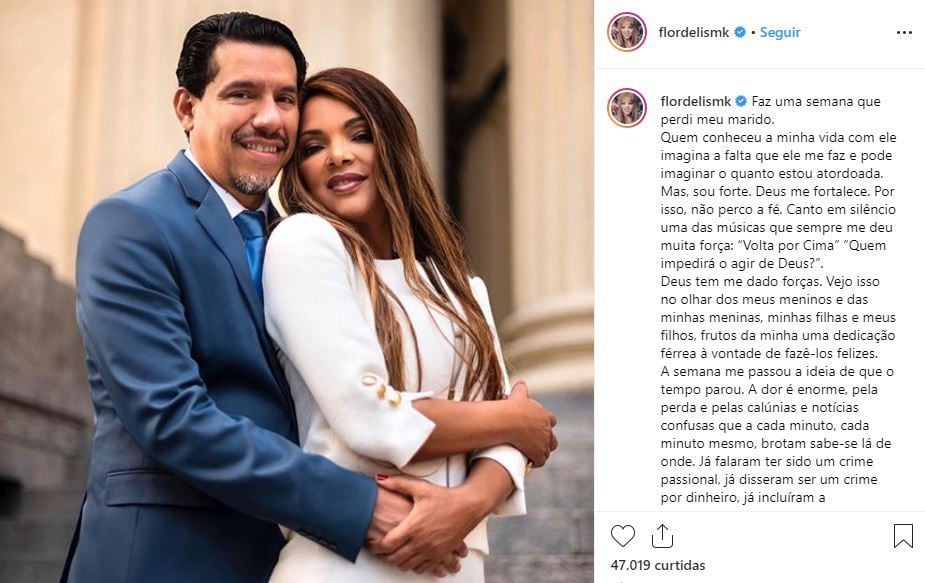925x583 pixels.
Task: Follow the account with the Seguir button
Action: pos(780,32)
